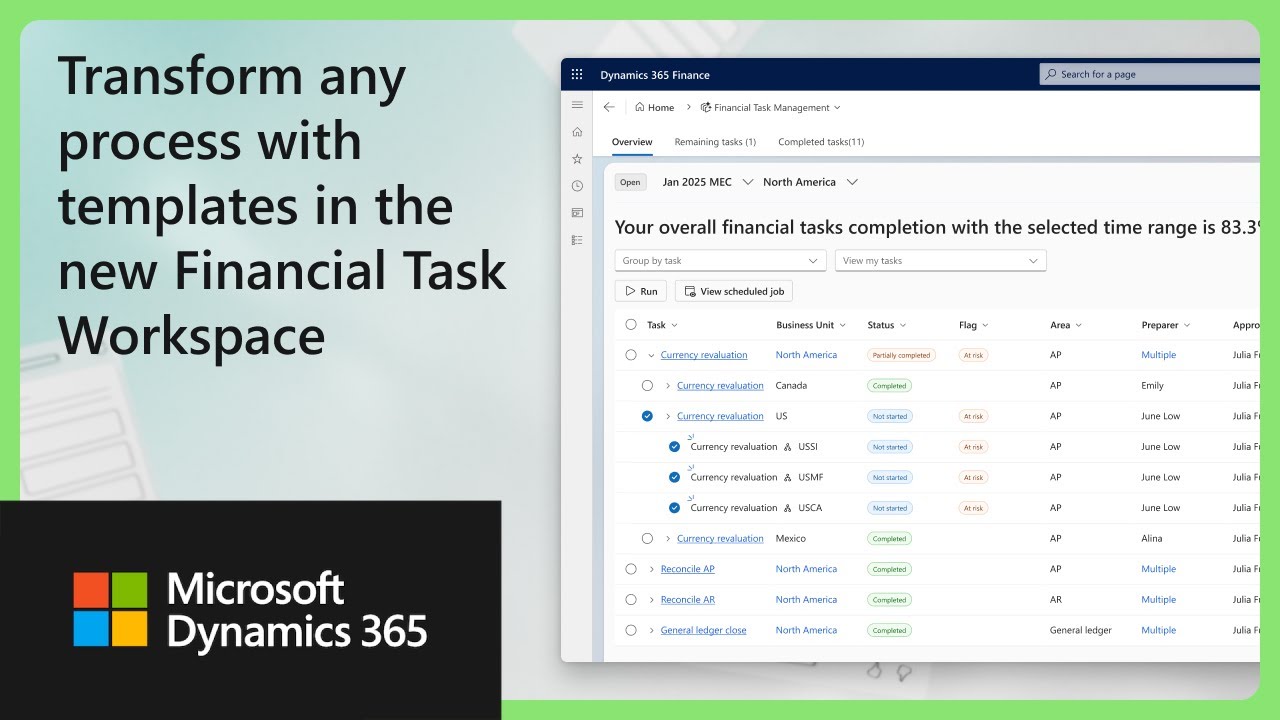Image resolution: width=1280 pixels, height=720 pixels.
Task: Select the Canada Currency revaluation row
Action: point(647,385)
